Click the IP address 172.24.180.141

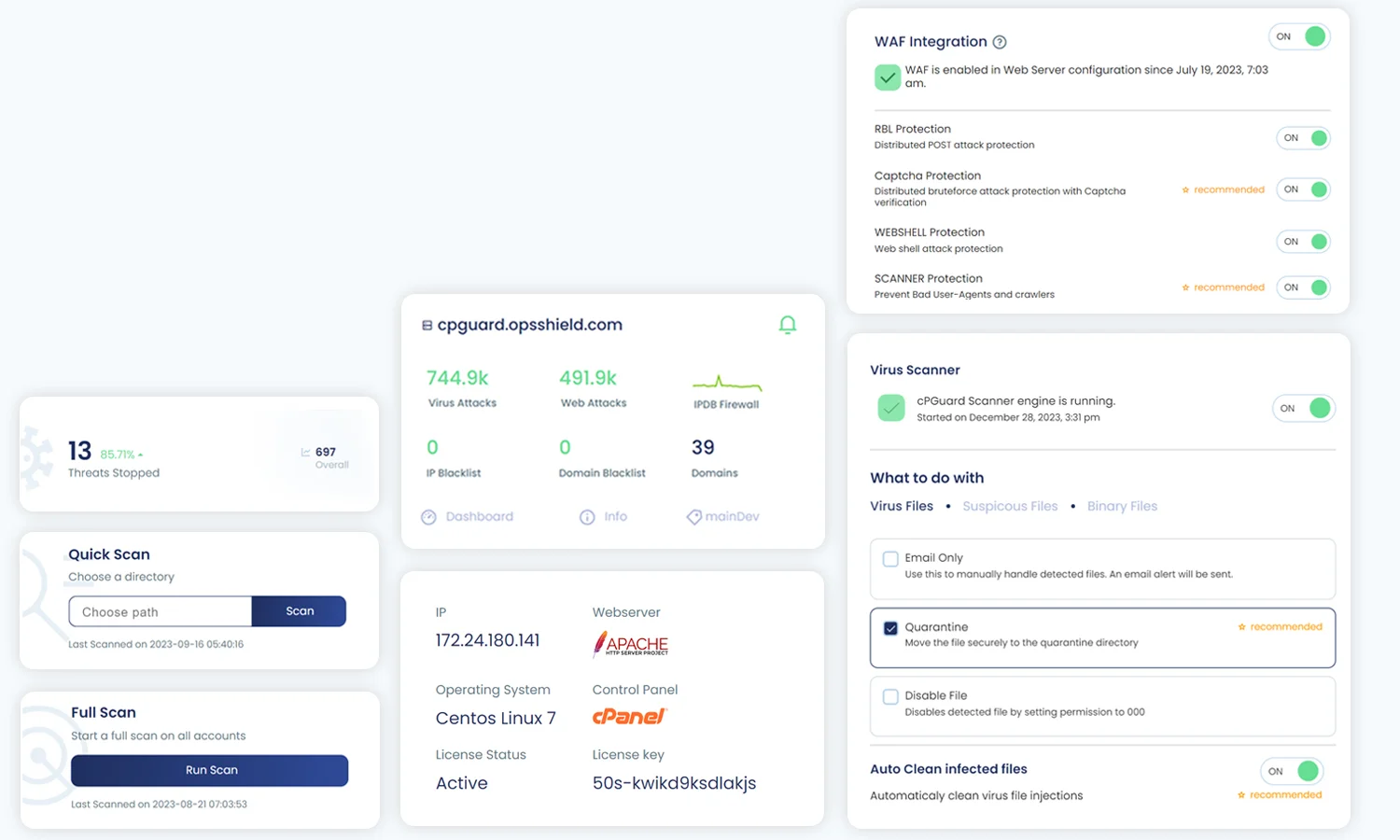[x=487, y=640]
